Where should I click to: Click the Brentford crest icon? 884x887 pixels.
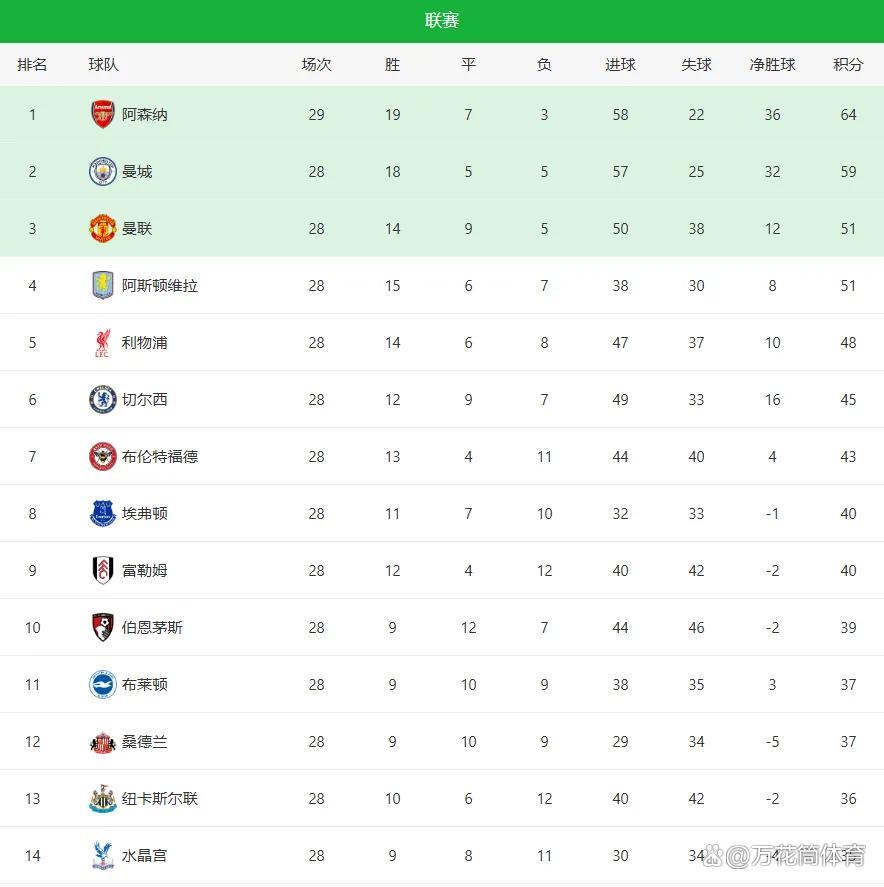coord(103,457)
